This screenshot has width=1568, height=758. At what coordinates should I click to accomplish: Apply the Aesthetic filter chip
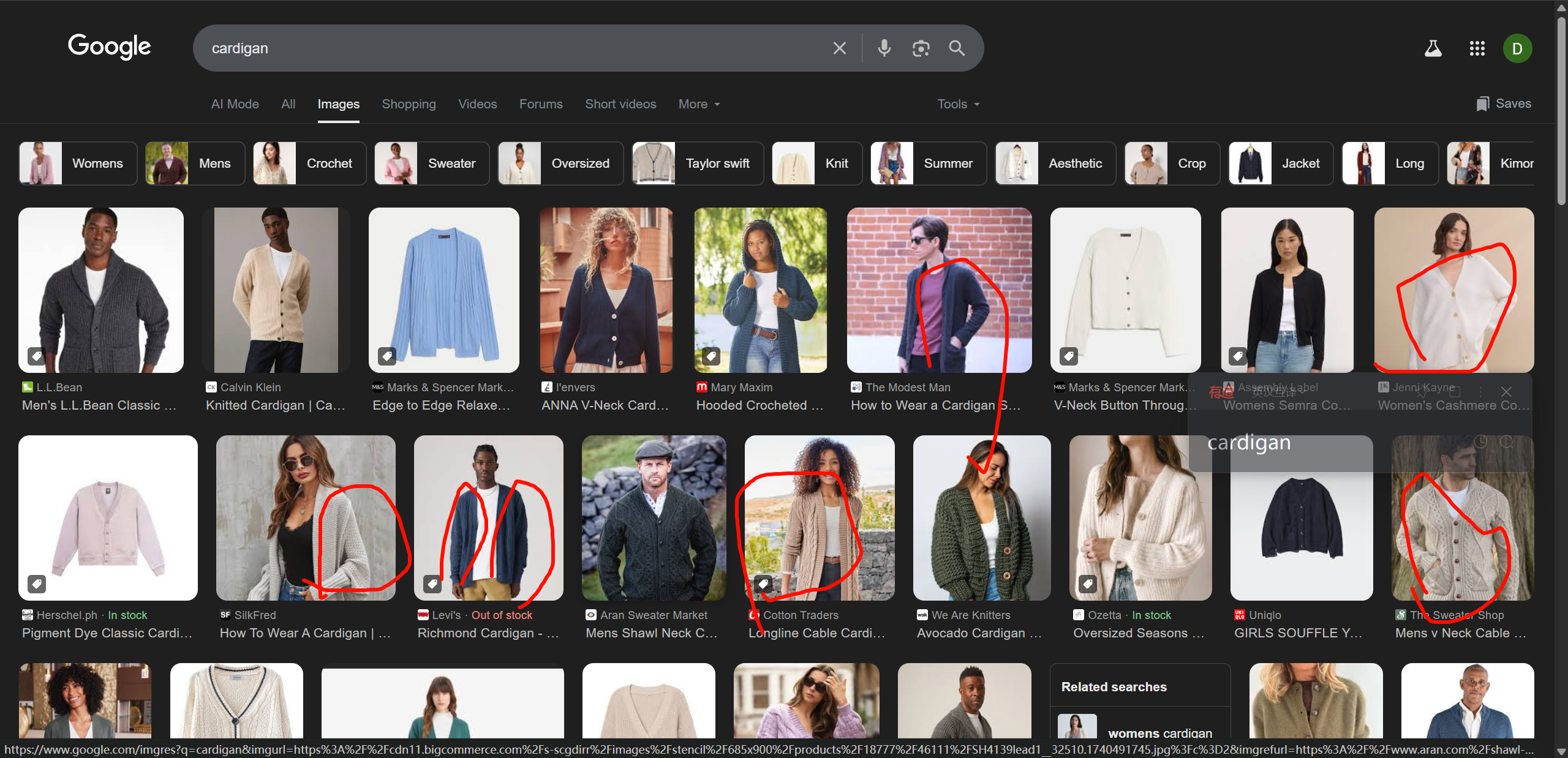click(x=1055, y=163)
